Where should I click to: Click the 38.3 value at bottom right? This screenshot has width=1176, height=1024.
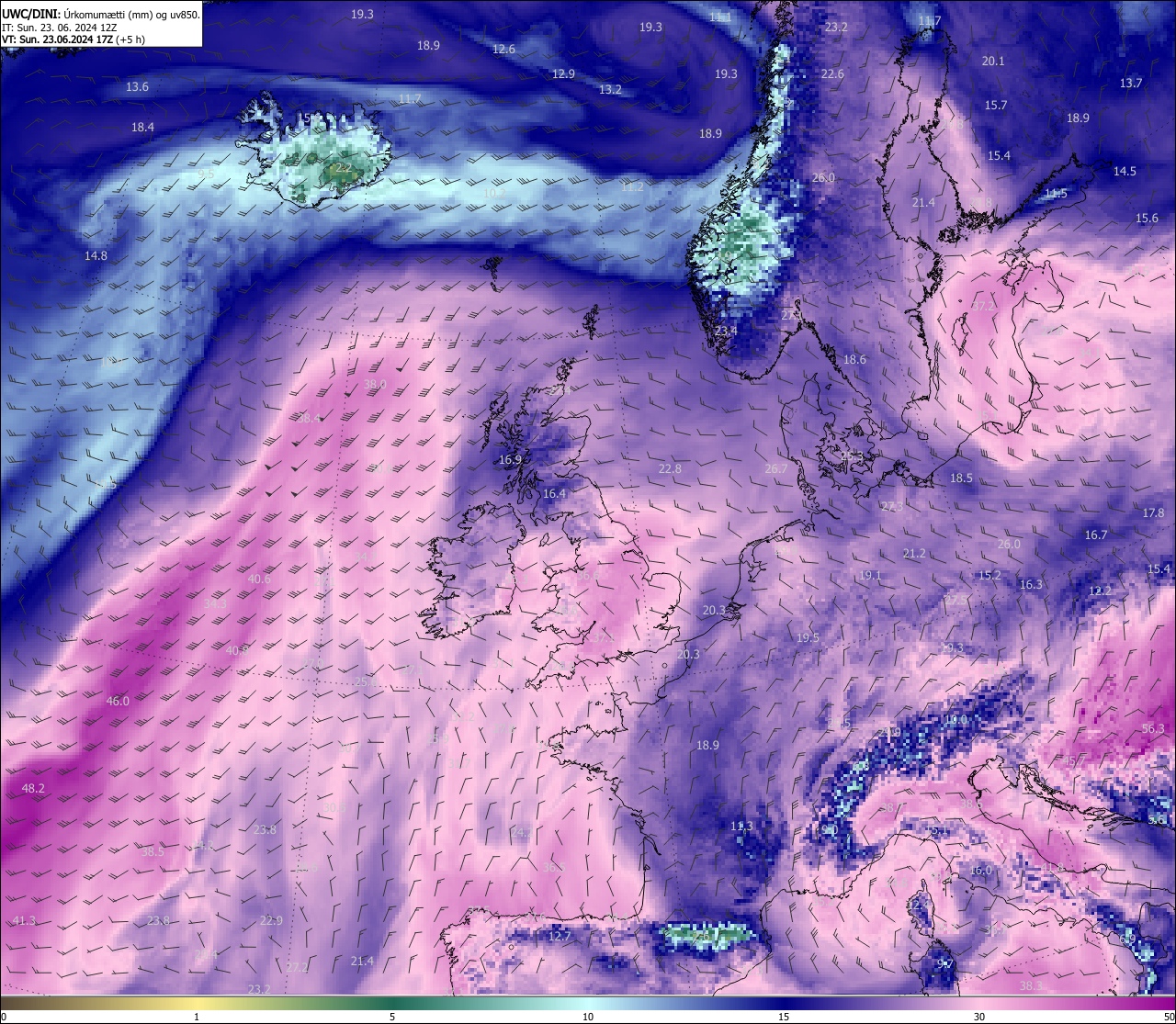[x=1031, y=985]
